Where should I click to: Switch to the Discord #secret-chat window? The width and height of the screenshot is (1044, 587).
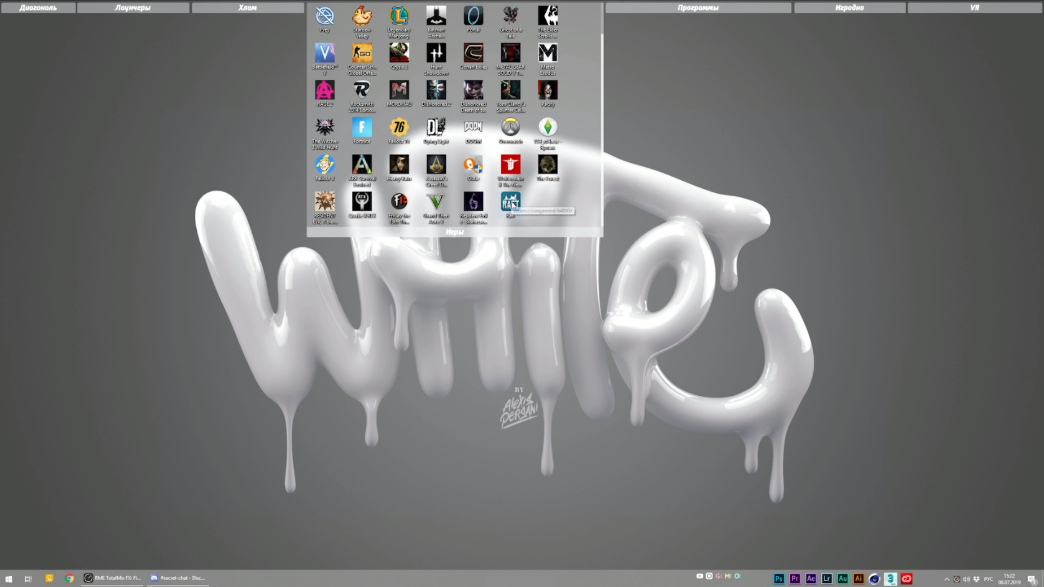(x=178, y=578)
